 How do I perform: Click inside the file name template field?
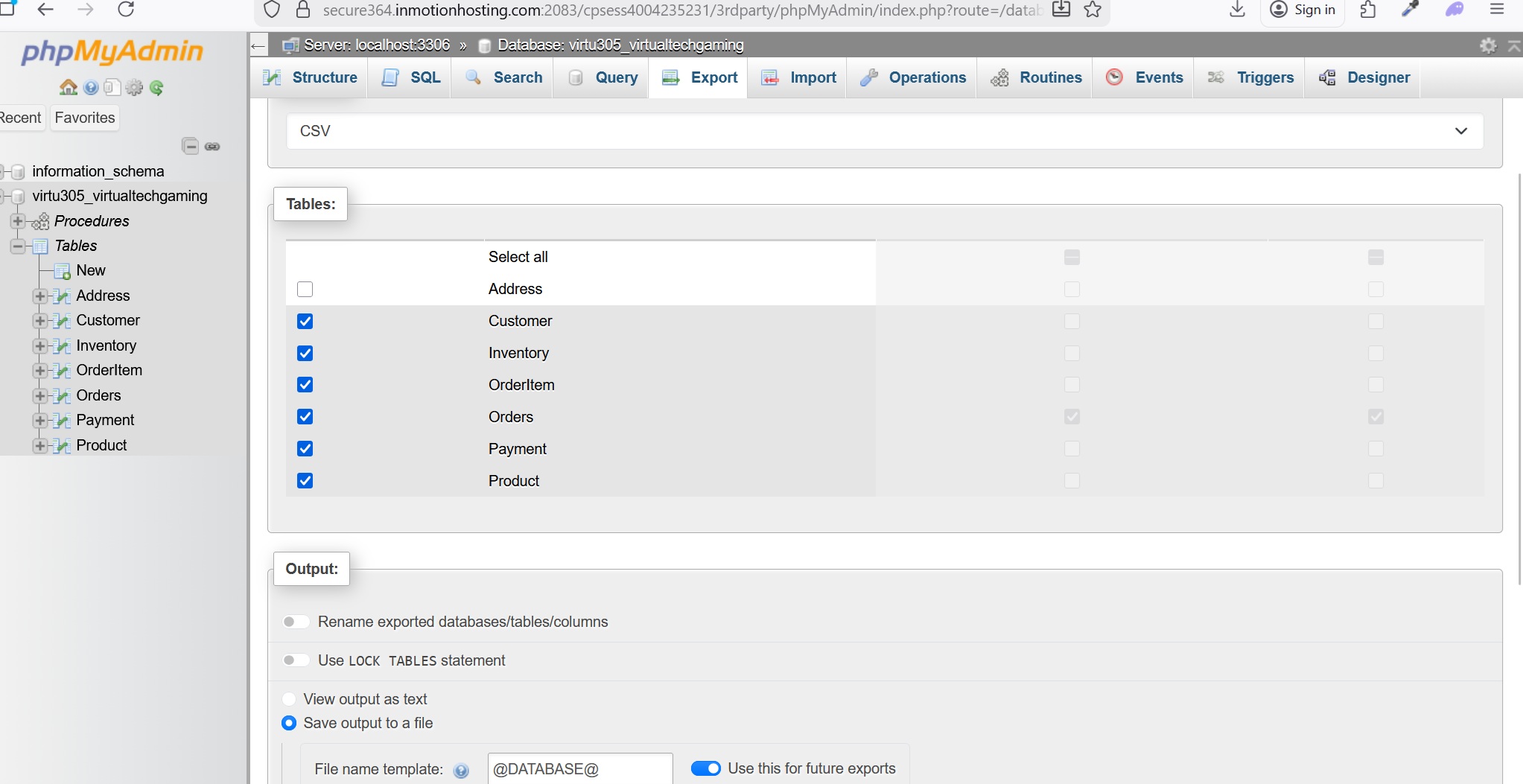(x=579, y=769)
